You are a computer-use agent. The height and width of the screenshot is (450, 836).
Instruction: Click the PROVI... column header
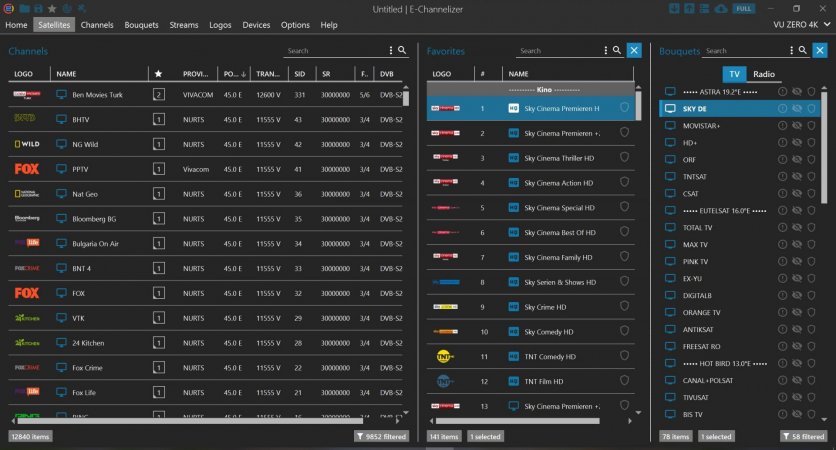pyautogui.click(x=195, y=74)
